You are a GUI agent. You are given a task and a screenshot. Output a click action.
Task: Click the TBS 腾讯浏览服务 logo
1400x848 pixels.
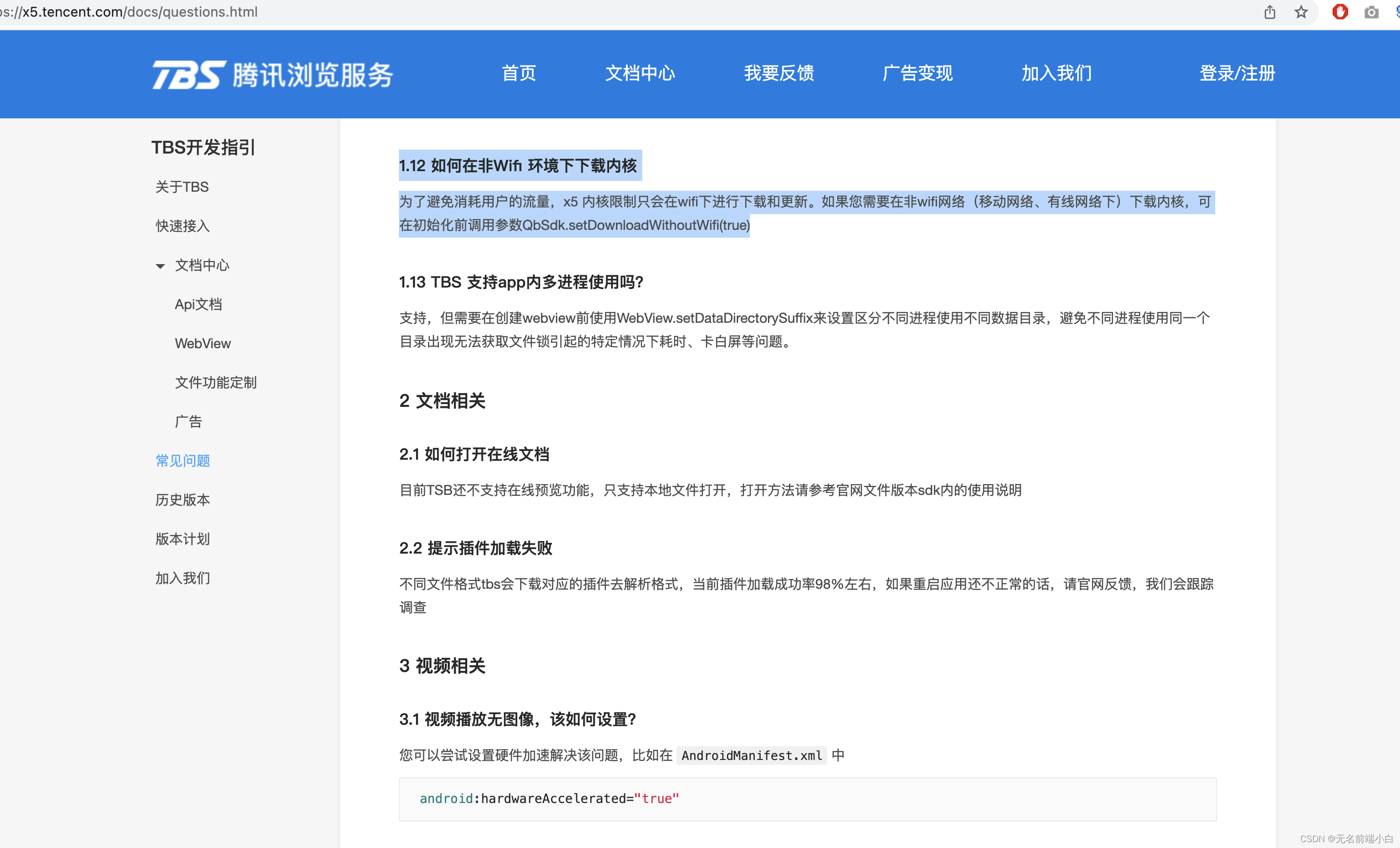(x=272, y=74)
